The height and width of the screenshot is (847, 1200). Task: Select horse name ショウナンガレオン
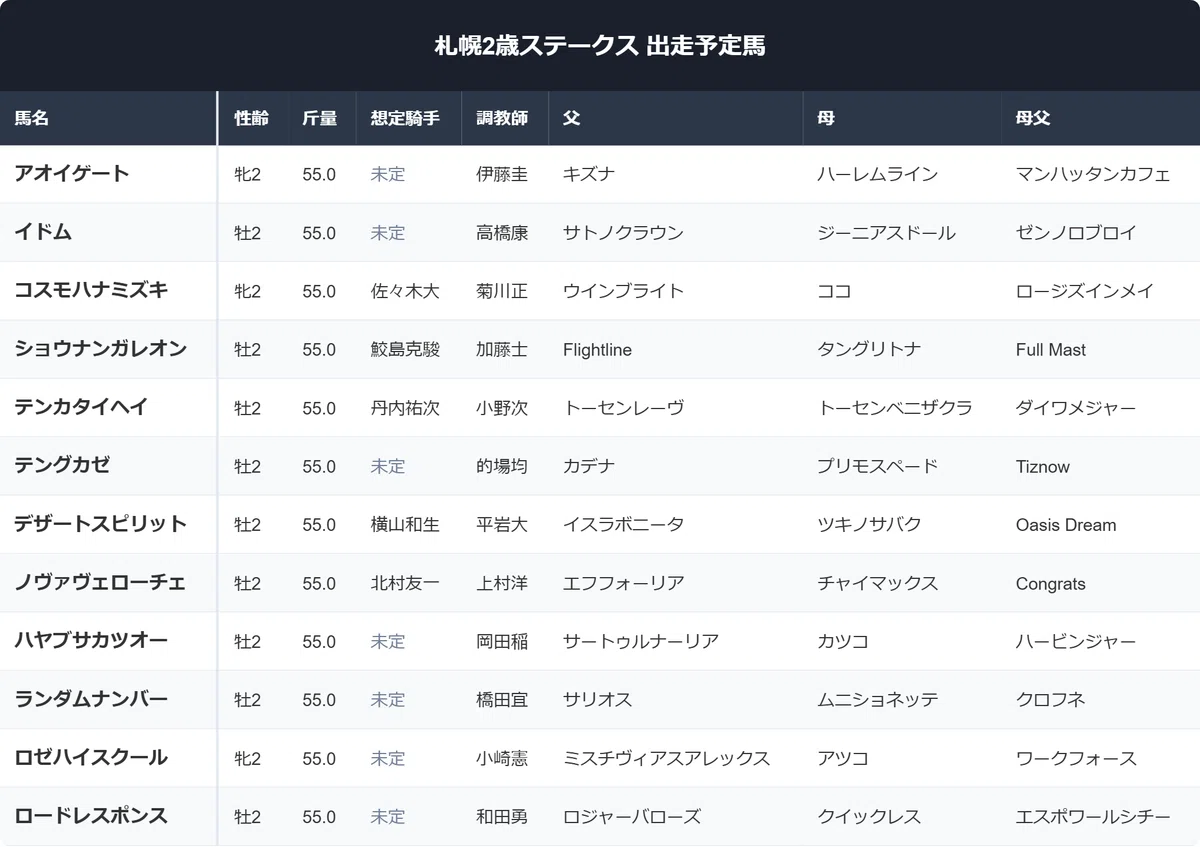[x=100, y=349]
